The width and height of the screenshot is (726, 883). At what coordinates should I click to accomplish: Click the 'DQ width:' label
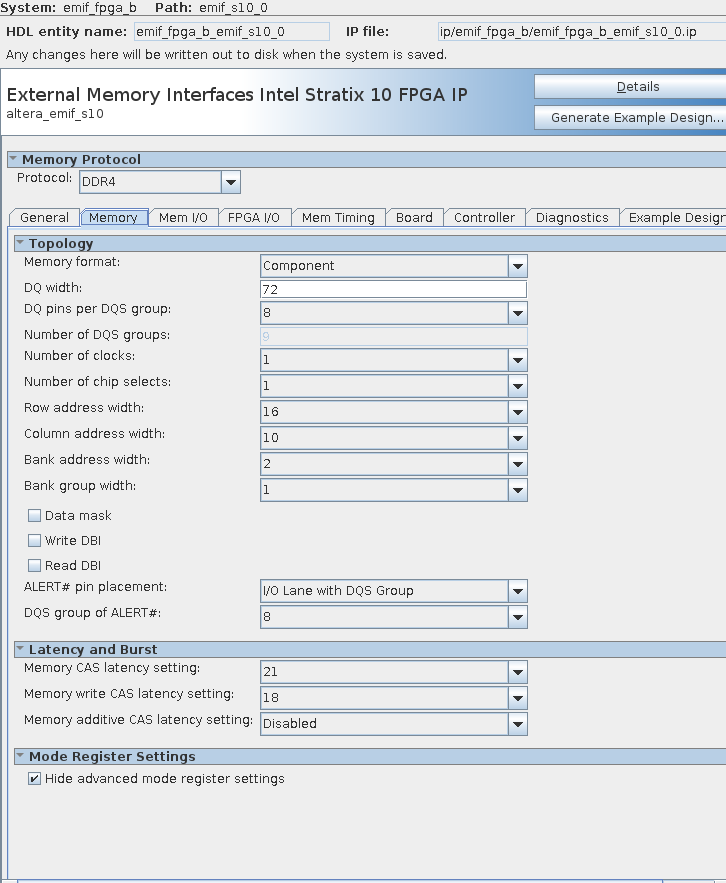53,288
